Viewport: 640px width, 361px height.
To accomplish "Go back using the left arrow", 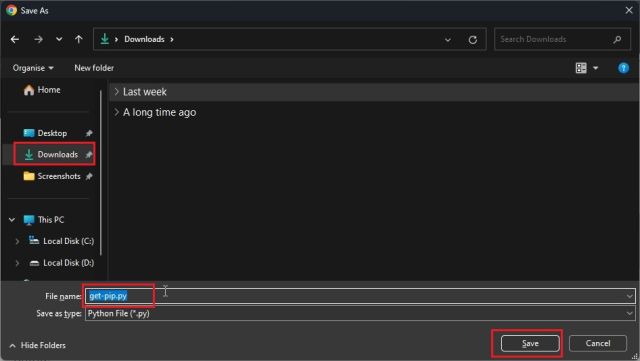I will pyautogui.click(x=15, y=39).
